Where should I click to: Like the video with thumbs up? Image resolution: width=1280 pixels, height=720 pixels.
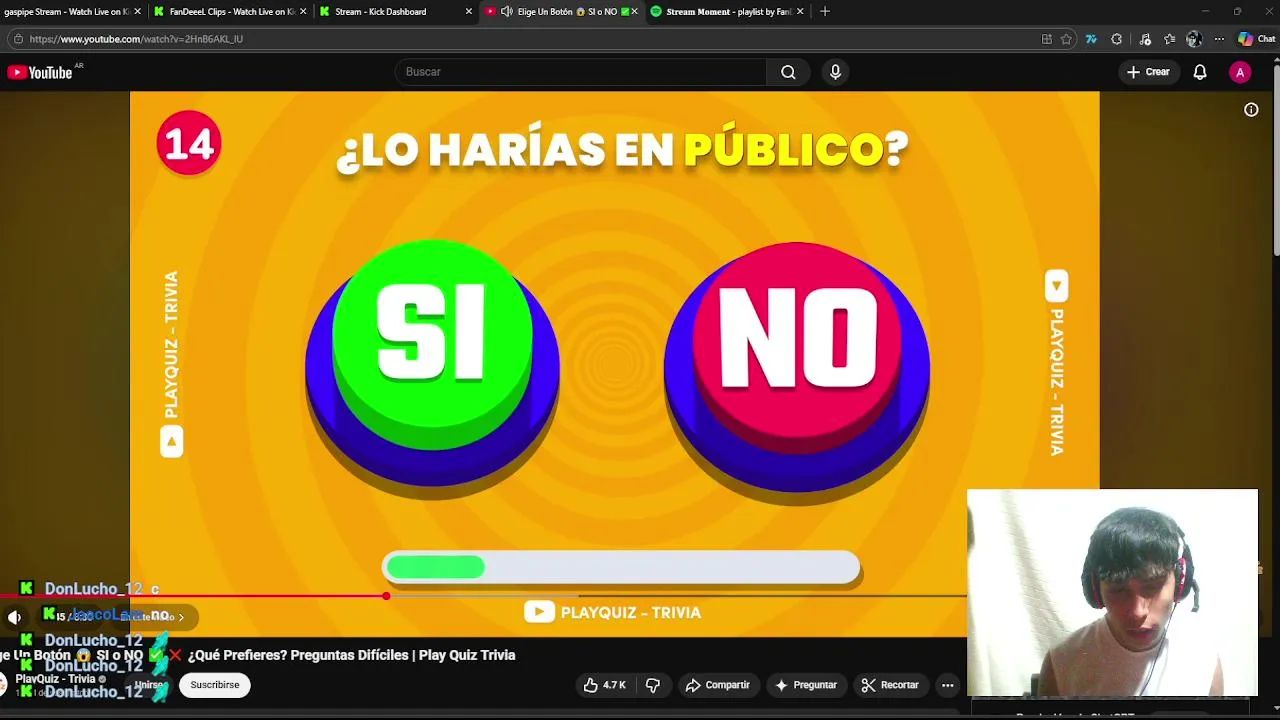click(605, 685)
